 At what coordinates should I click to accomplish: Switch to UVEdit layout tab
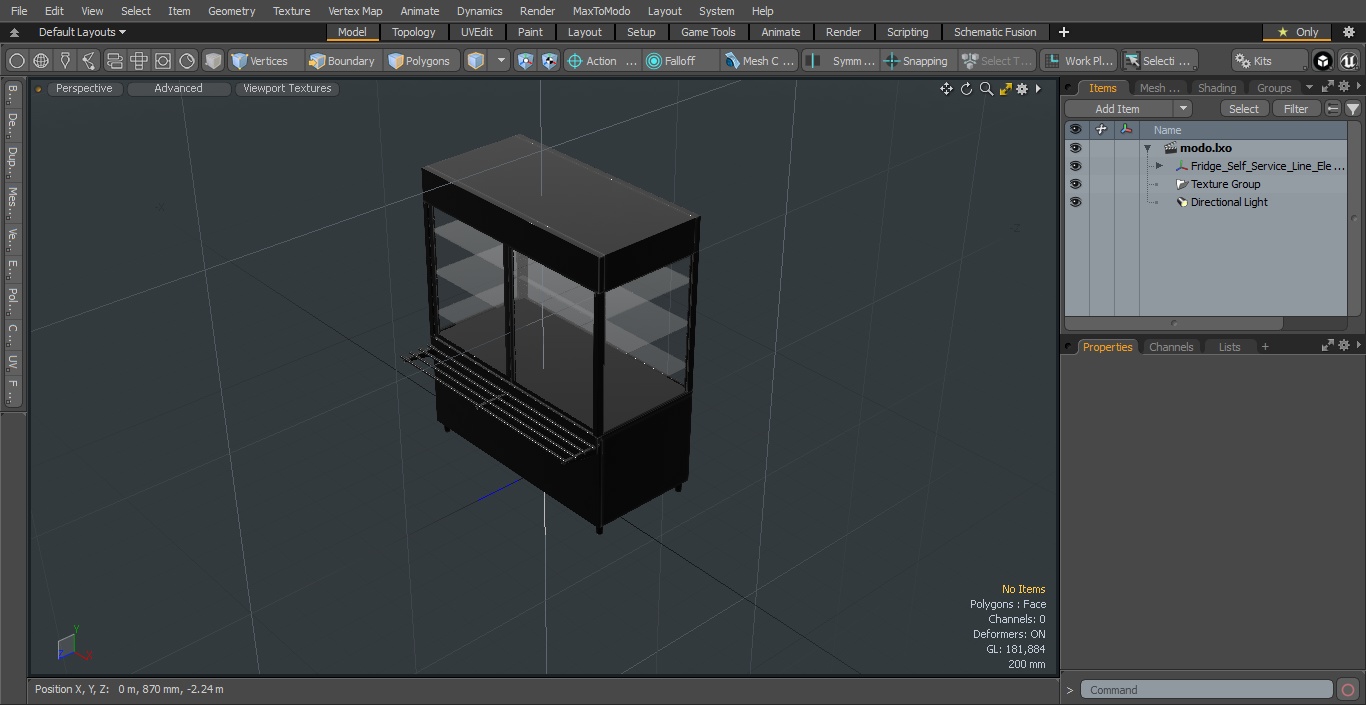[477, 32]
